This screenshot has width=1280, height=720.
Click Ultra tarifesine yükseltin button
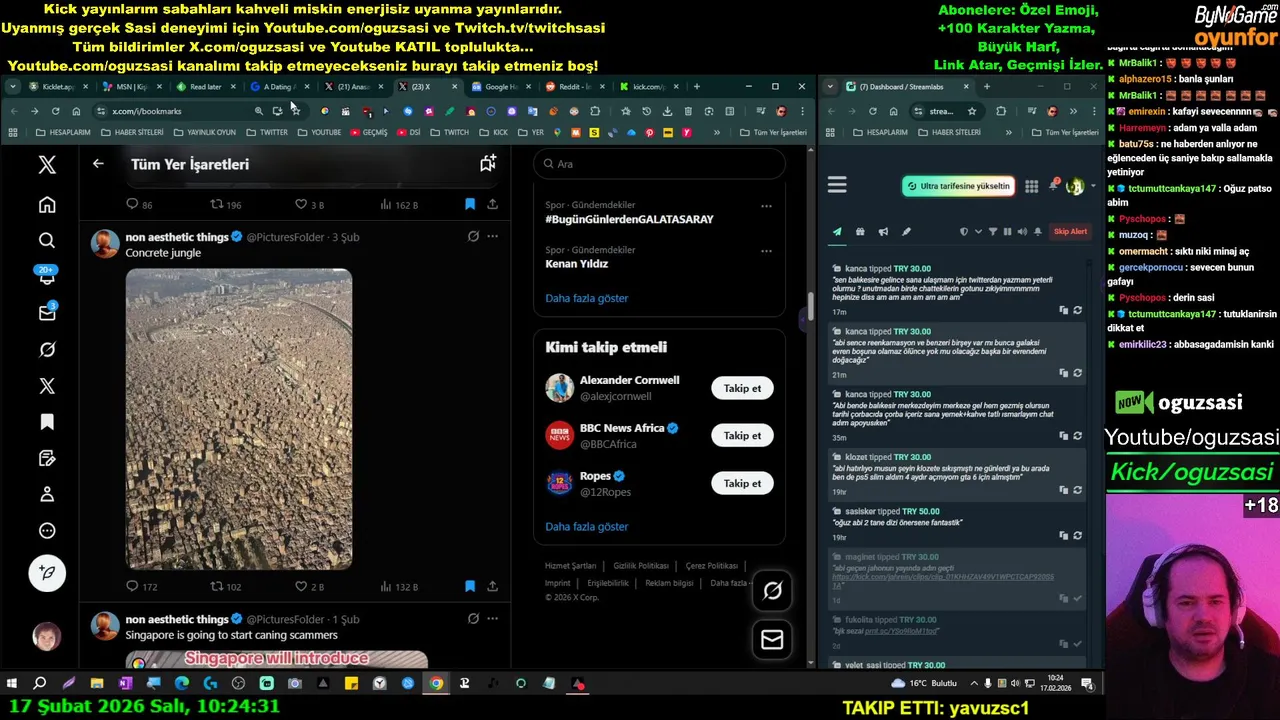point(958,186)
